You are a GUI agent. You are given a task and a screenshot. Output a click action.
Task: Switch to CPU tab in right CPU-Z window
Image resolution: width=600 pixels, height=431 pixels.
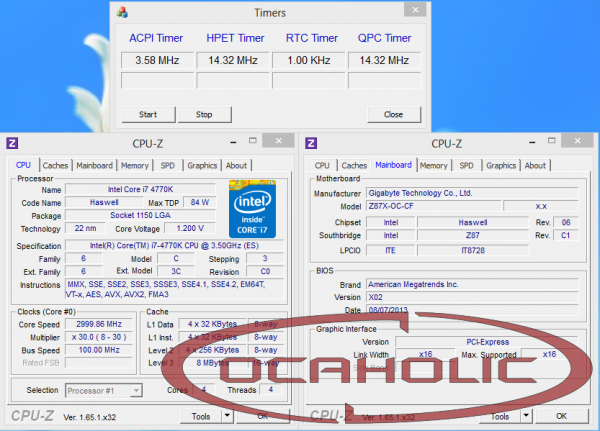[x=322, y=166]
